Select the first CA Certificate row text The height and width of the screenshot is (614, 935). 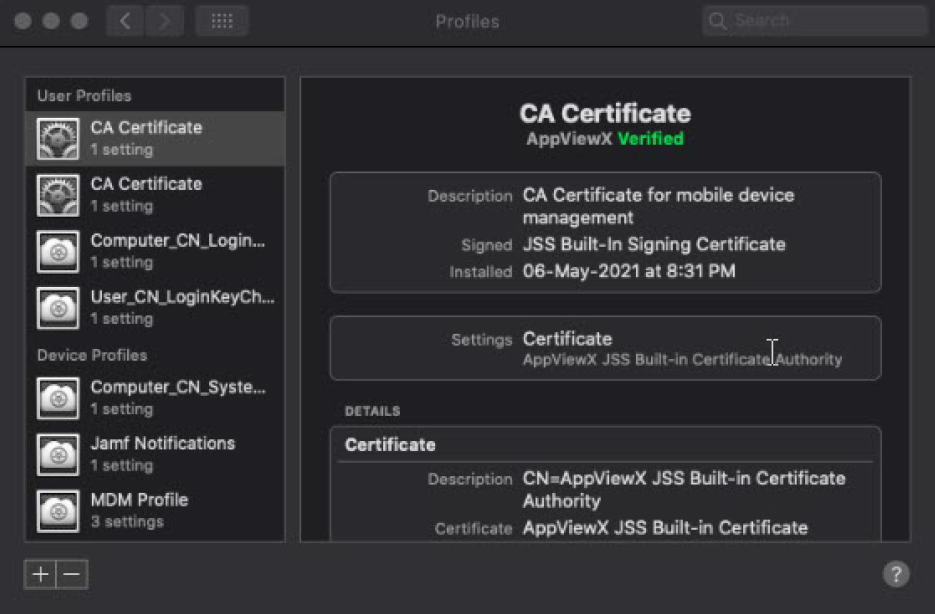pyautogui.click(x=146, y=128)
